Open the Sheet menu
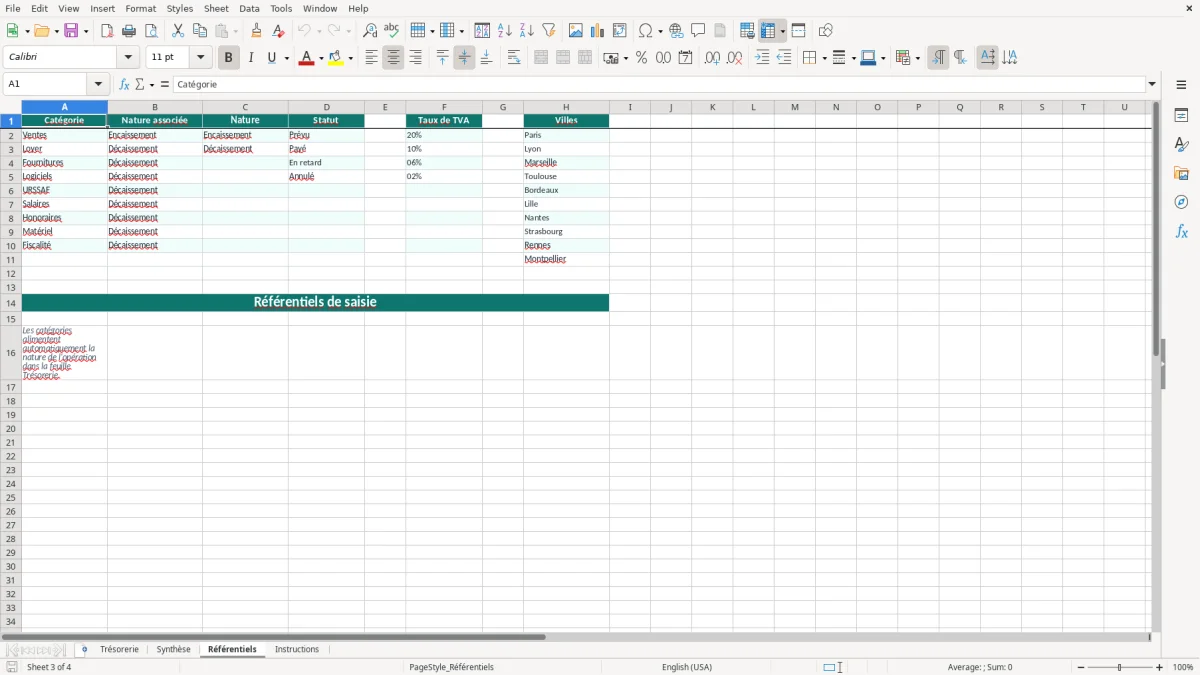This screenshot has height=675, width=1200. (216, 8)
